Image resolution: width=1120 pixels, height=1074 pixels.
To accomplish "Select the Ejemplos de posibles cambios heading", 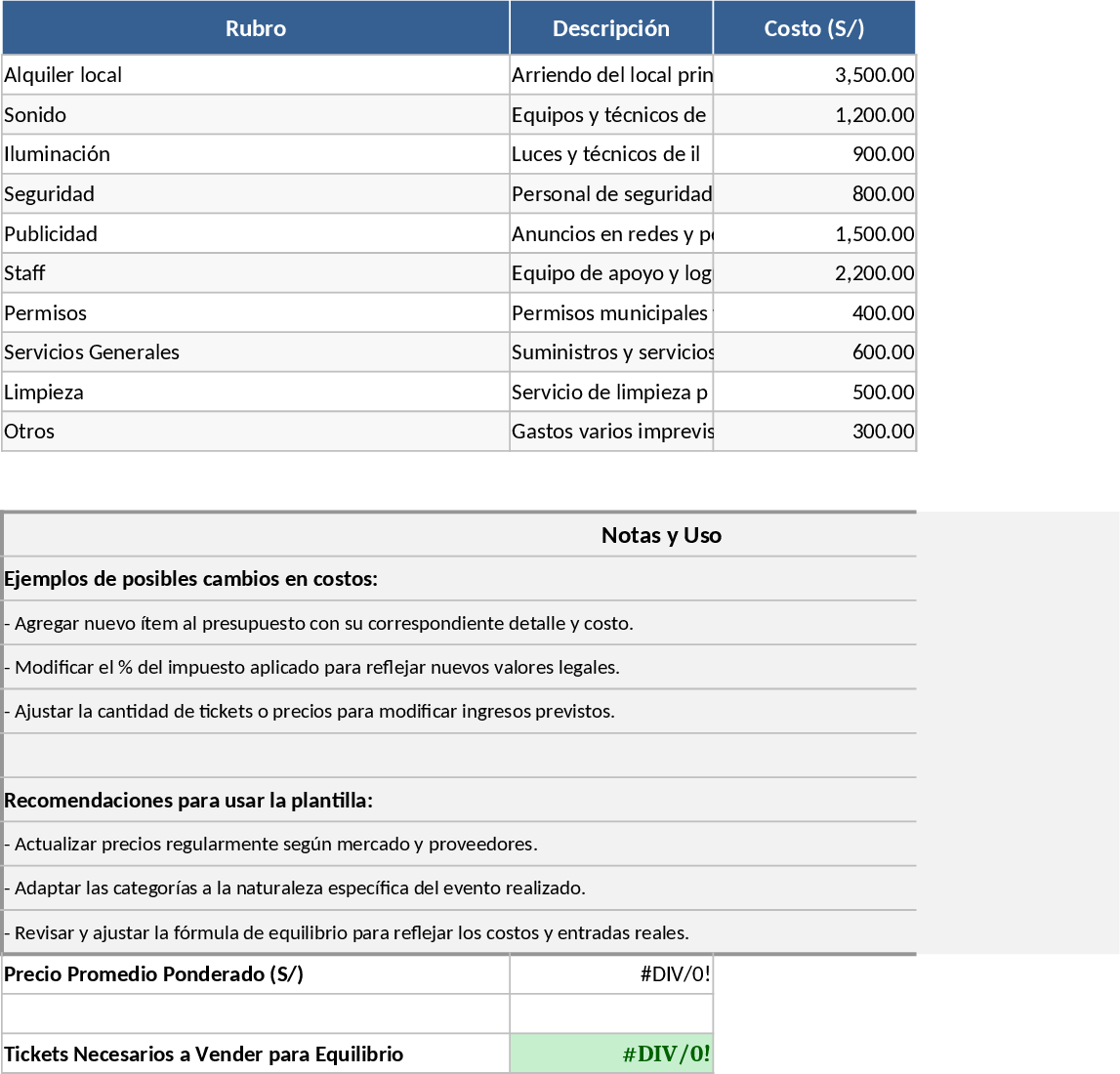I will coord(191,579).
